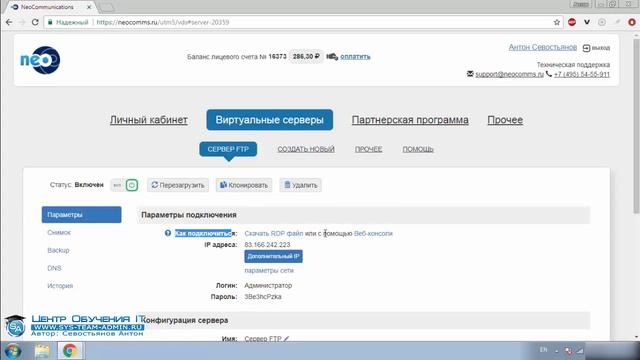Click the password value 3Be3hcPzka
Screen dimensions: 640x360
click(x=263, y=297)
